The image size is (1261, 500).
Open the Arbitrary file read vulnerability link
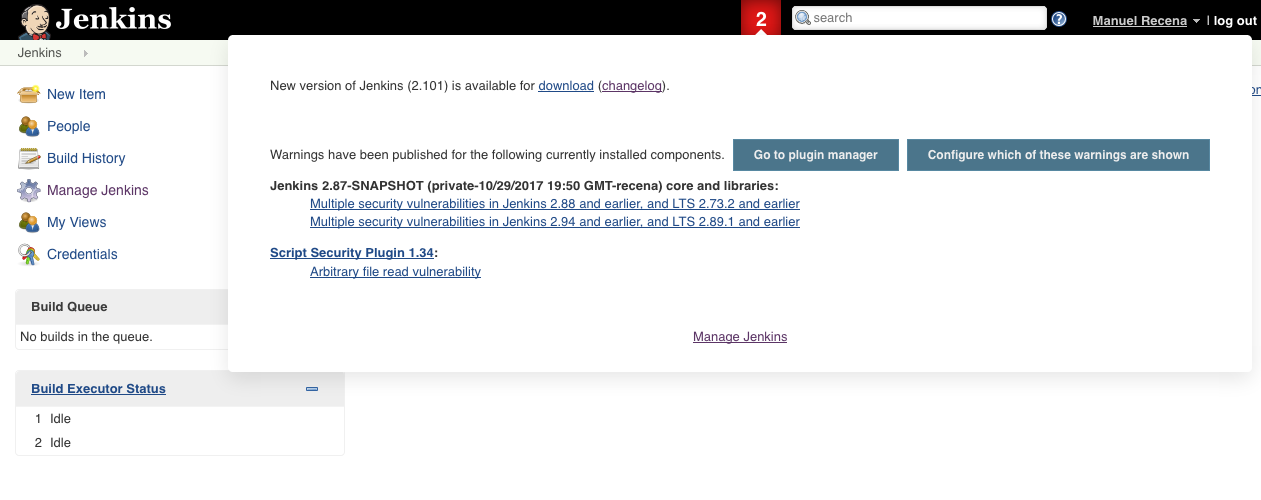tap(395, 272)
